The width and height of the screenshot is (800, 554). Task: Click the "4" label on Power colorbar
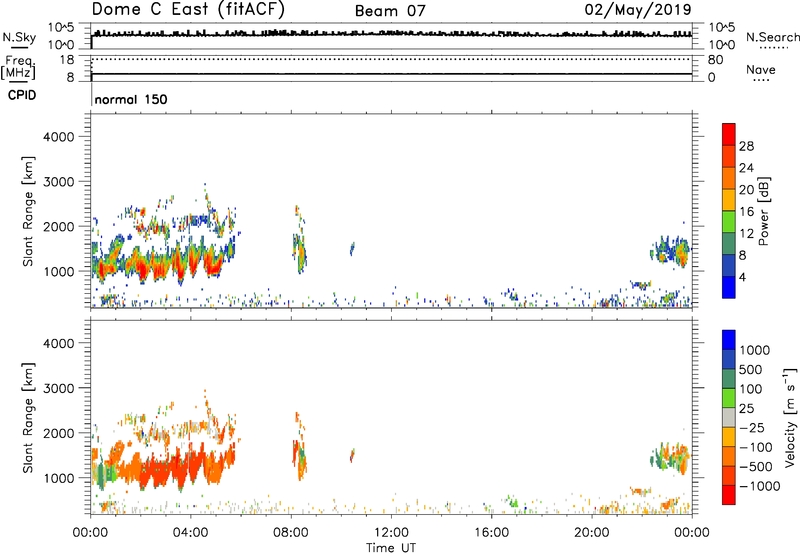pos(743,277)
